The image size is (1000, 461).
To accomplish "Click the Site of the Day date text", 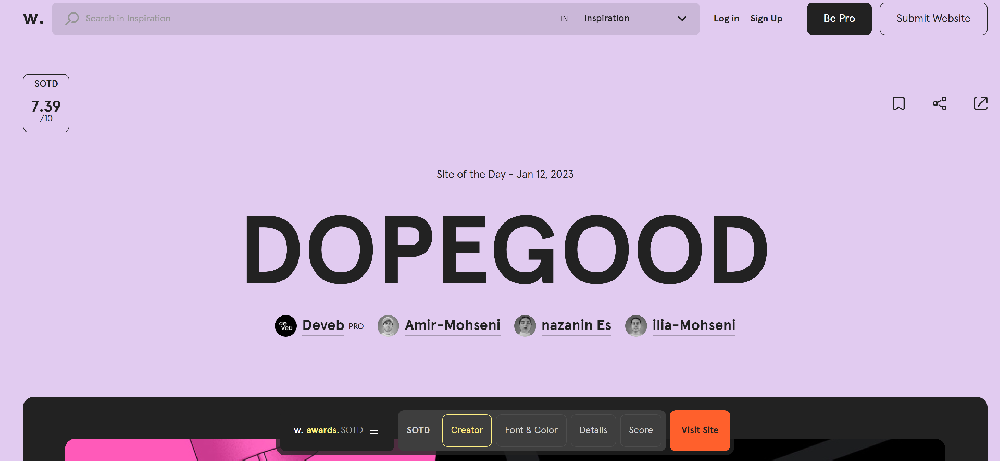I will pos(505,173).
